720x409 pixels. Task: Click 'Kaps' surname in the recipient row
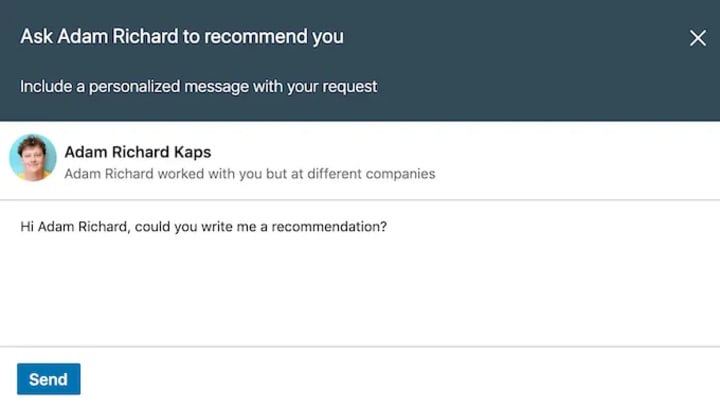(193, 152)
